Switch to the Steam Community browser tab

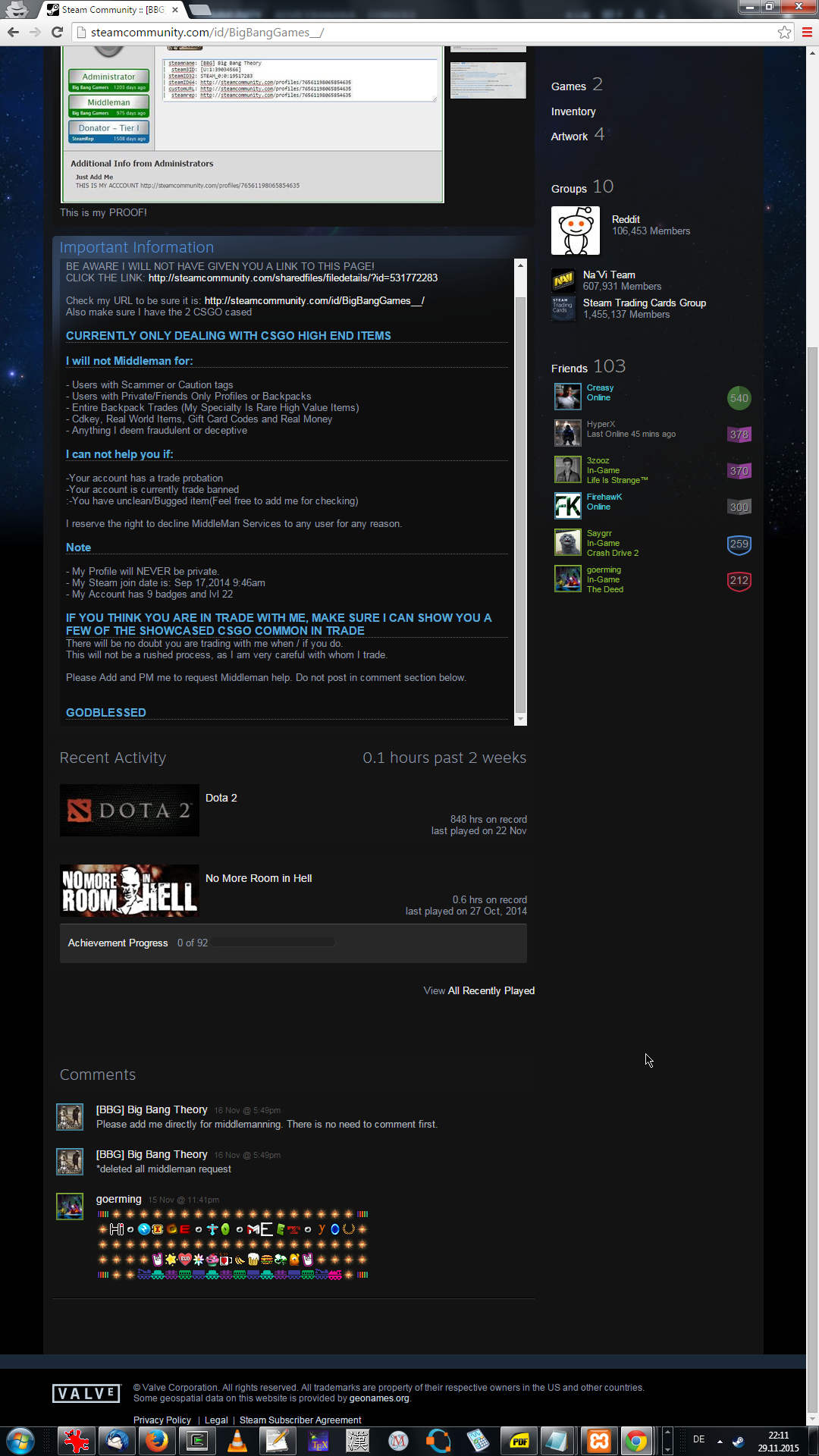pos(111,10)
